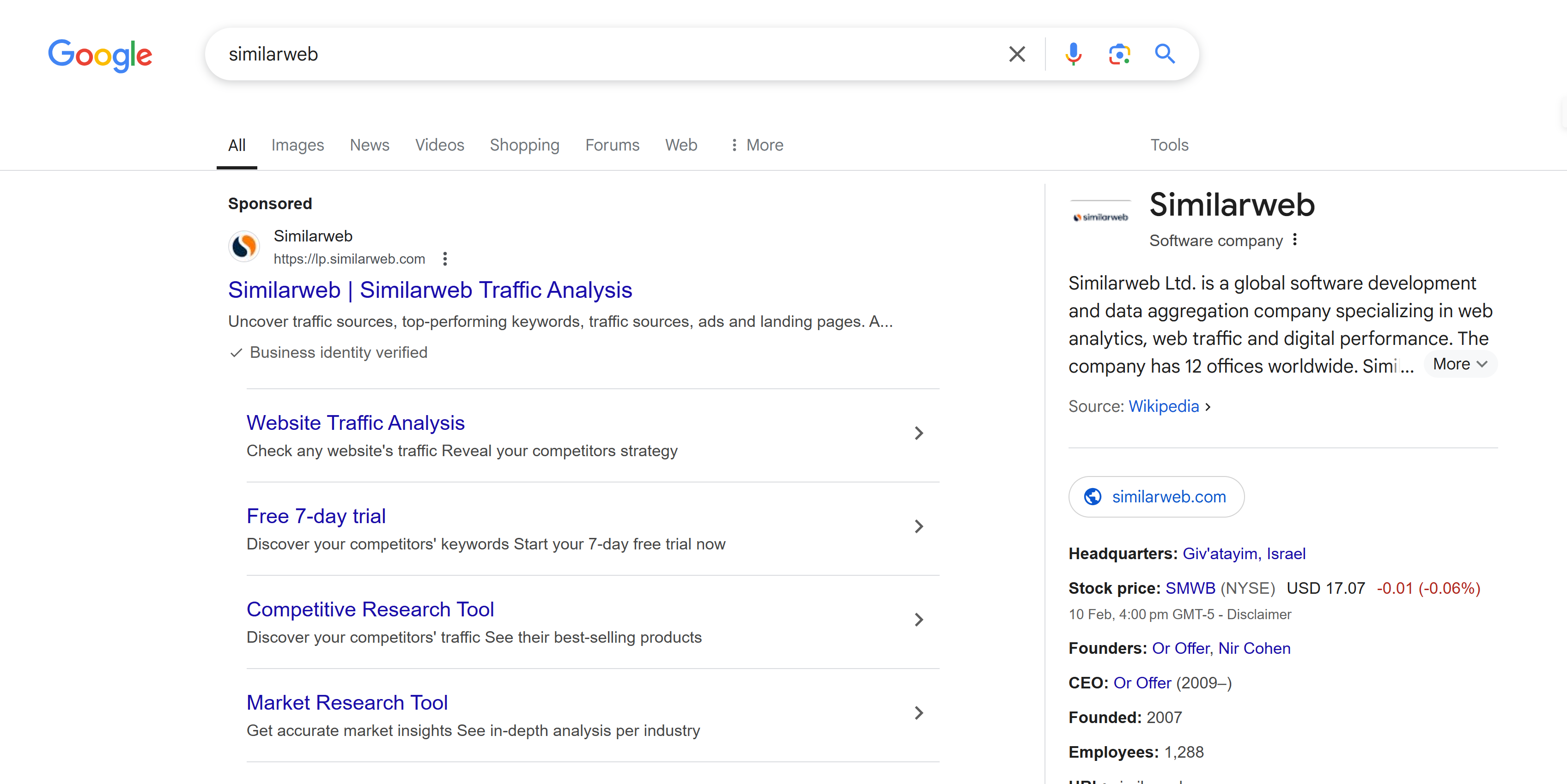Open the Nir Cohen founder link
This screenshot has width=1567, height=784.
pyautogui.click(x=1254, y=648)
